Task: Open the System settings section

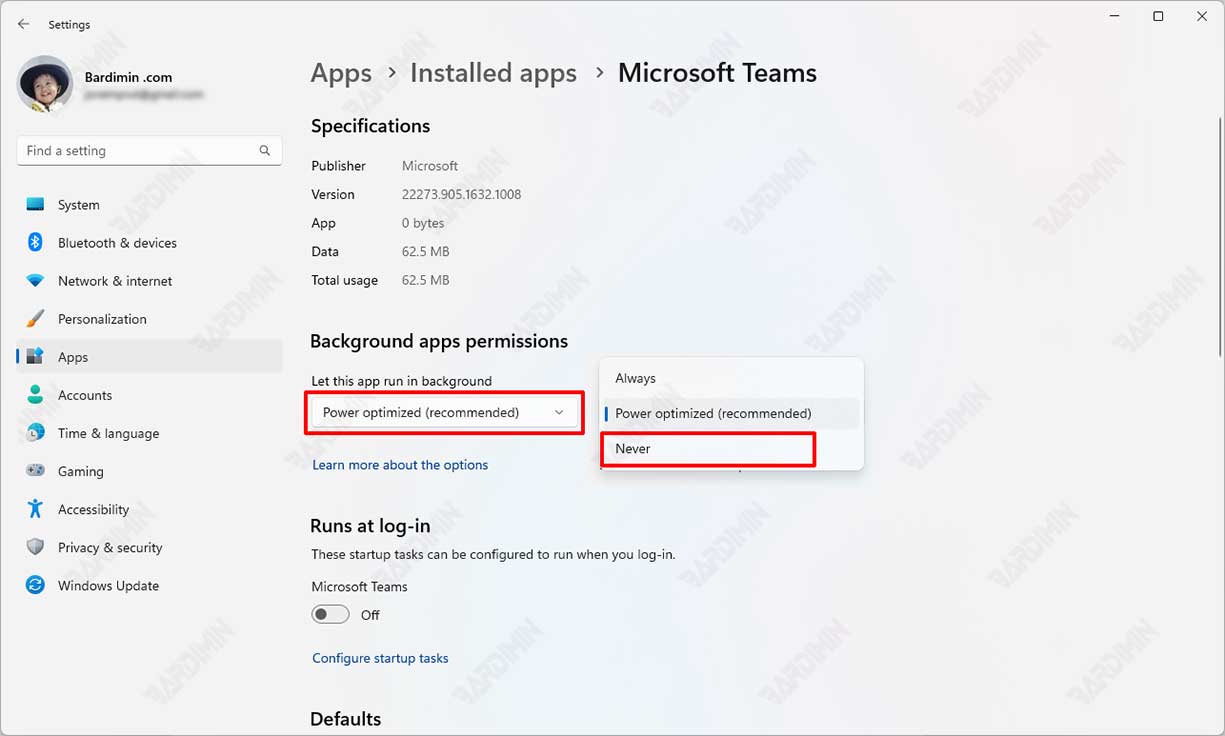Action: [78, 204]
